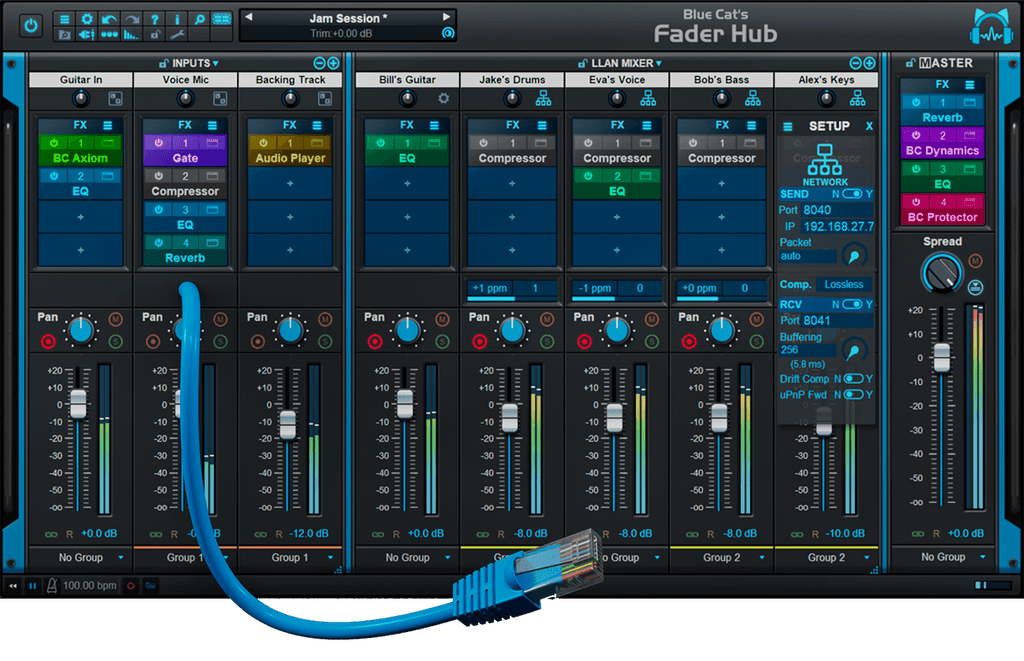Open Bill's Guitar channel gear settings
Viewport: 1024px width, 661px height.
coord(443,99)
